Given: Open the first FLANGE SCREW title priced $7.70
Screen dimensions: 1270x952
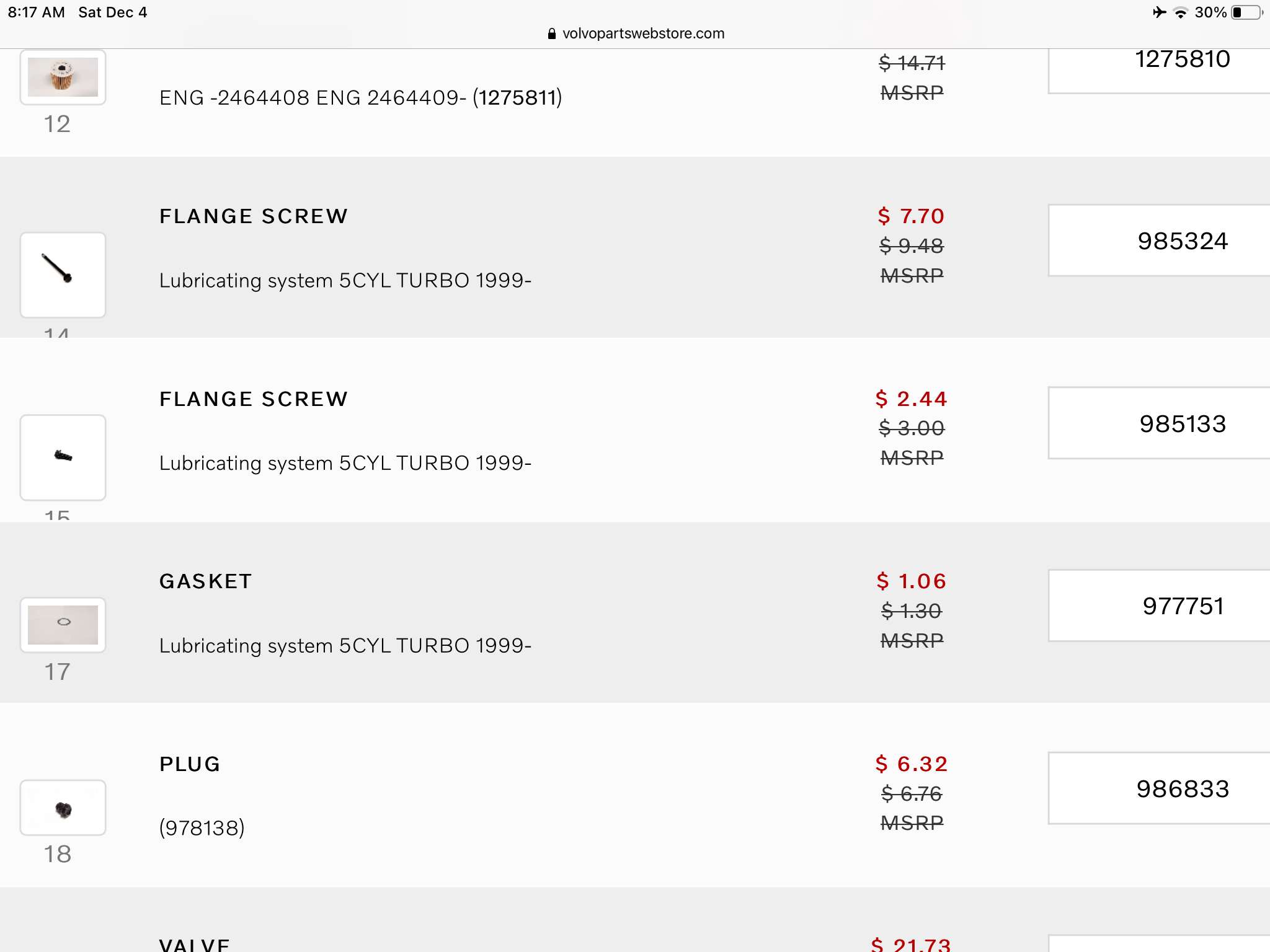Looking at the screenshot, I should pos(254,216).
